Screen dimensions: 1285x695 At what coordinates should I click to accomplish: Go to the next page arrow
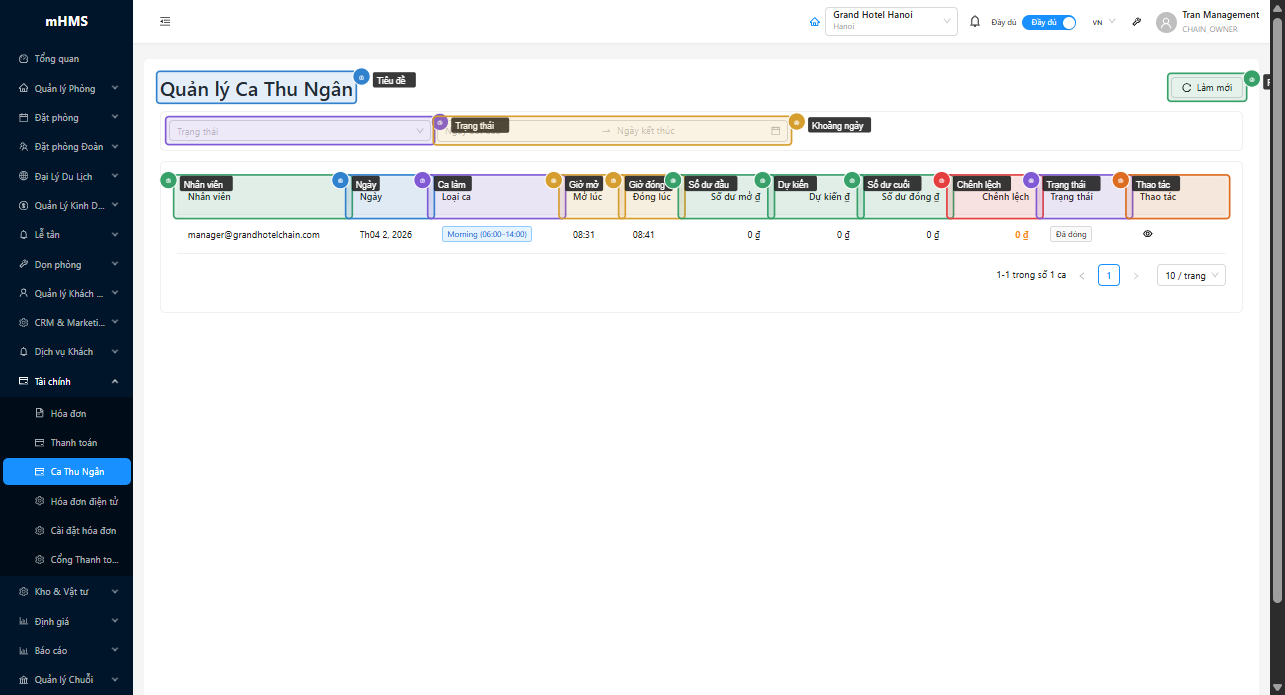click(1135, 276)
